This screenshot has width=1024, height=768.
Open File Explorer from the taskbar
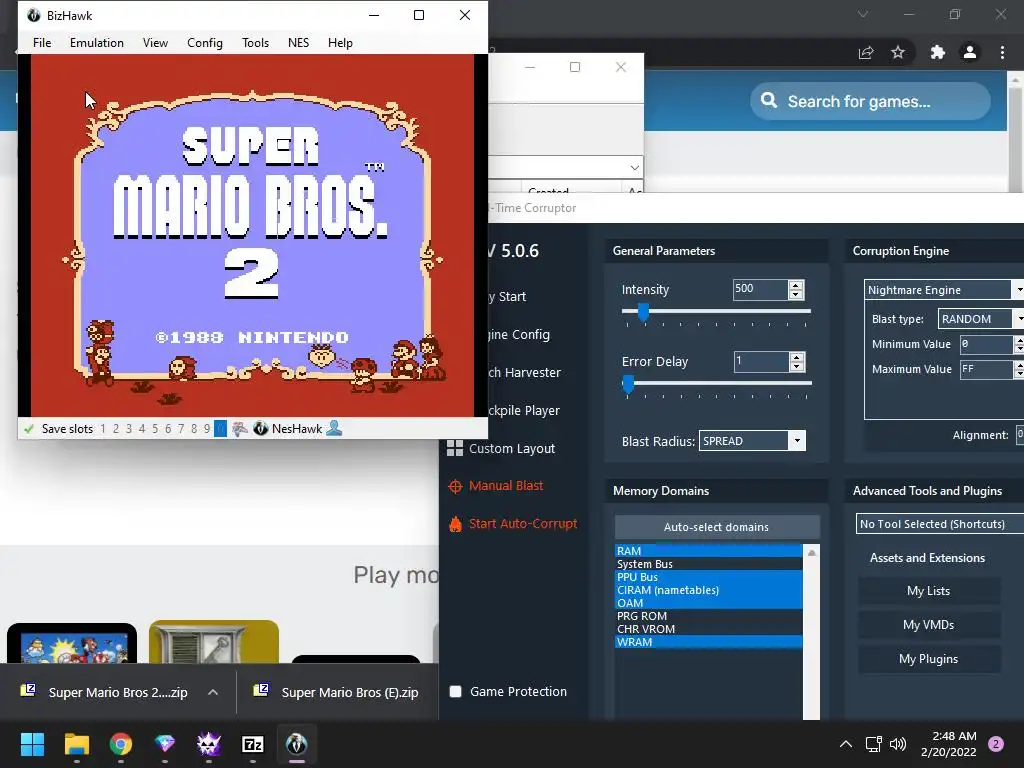click(x=76, y=744)
